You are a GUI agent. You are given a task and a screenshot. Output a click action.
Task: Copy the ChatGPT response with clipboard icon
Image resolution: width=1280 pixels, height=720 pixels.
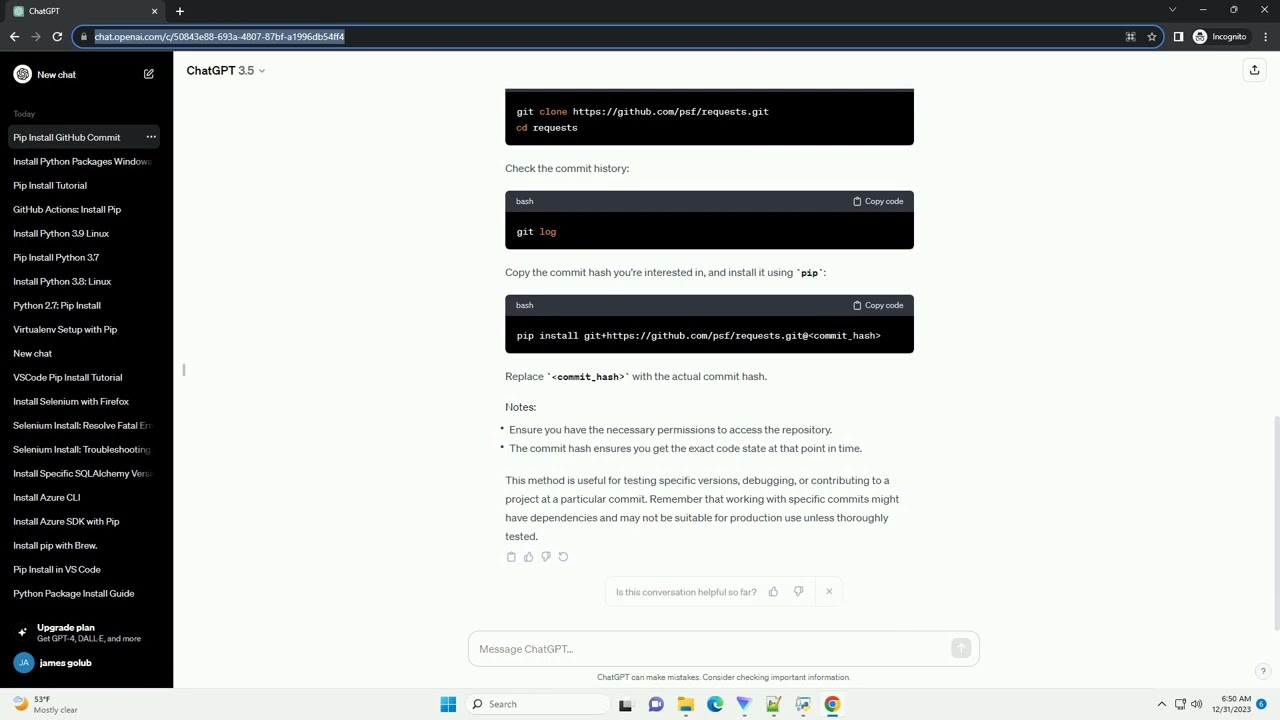(x=511, y=557)
